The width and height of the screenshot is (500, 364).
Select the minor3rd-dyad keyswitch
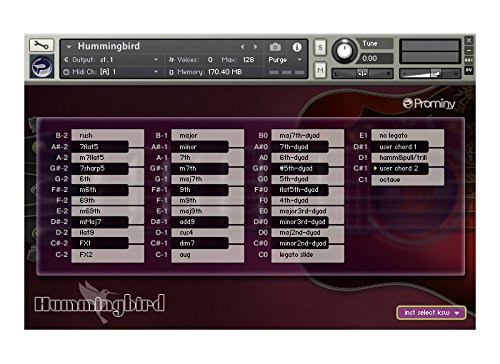[300, 222]
